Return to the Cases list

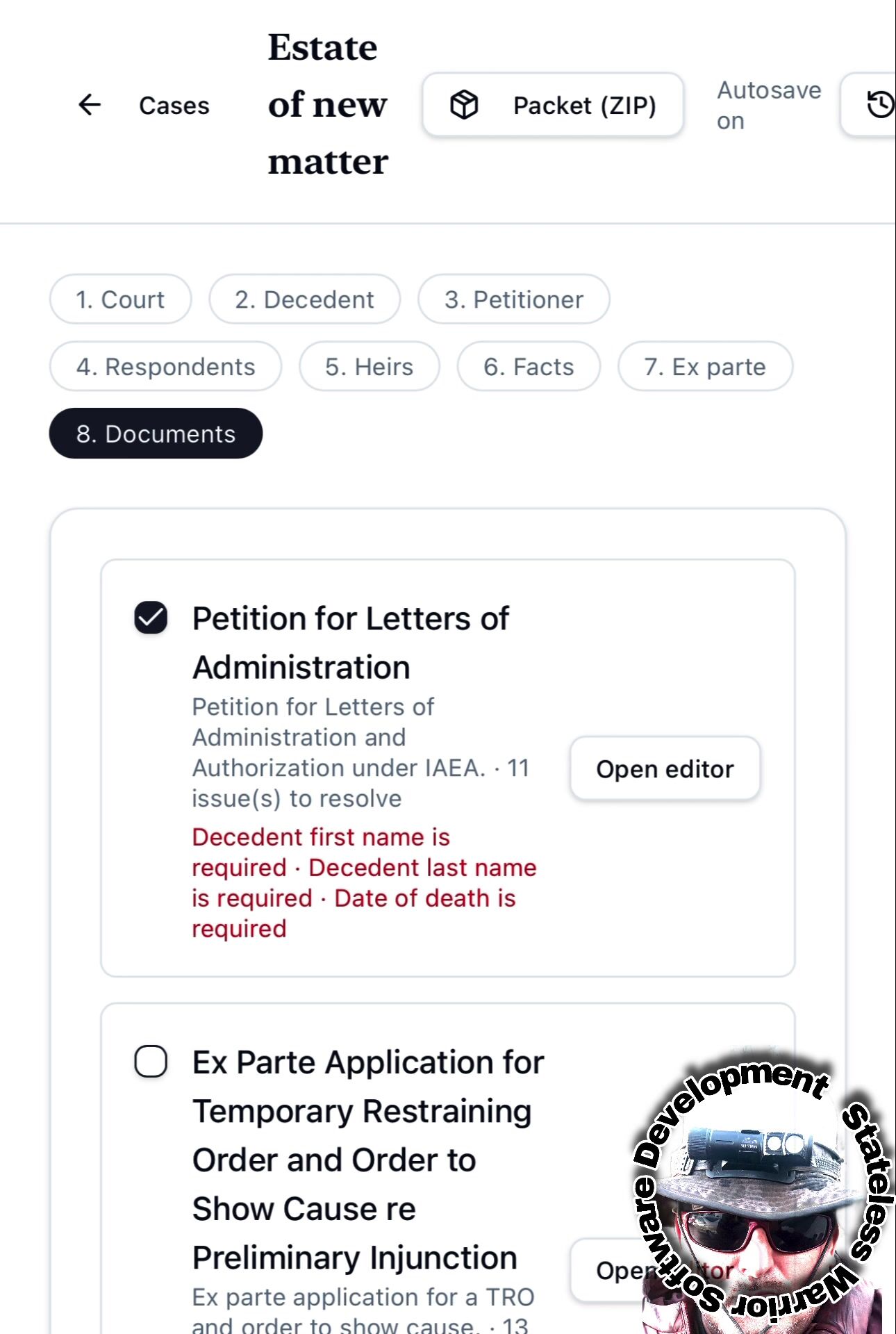(174, 105)
